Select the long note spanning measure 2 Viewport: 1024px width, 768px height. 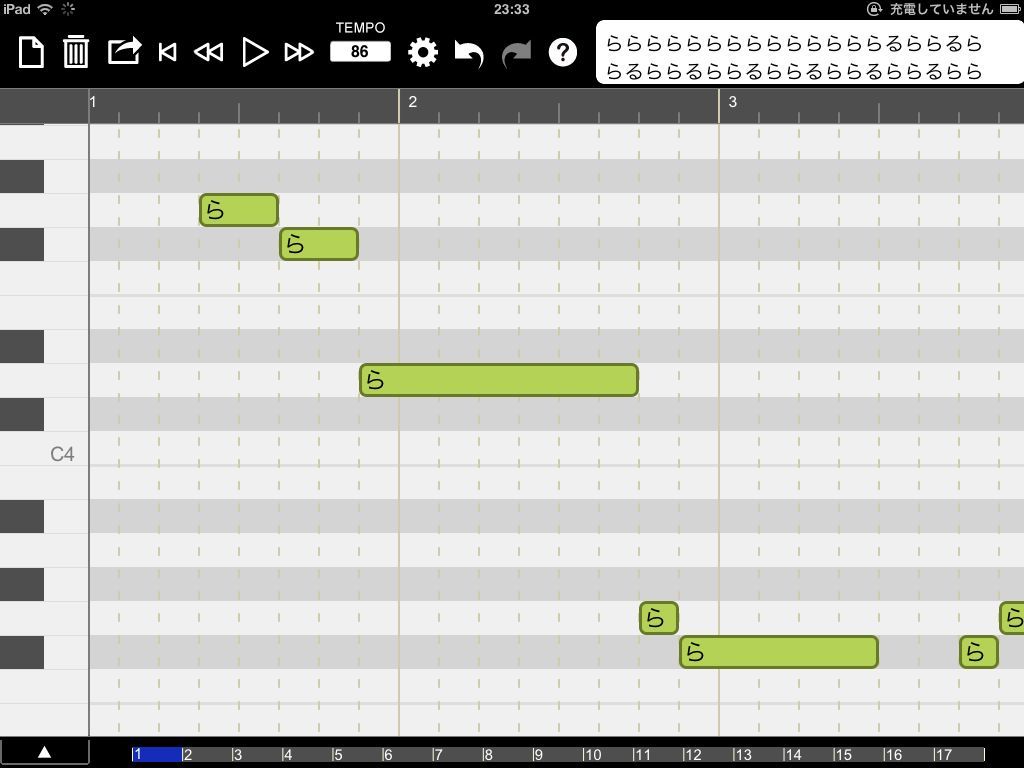[x=499, y=380]
